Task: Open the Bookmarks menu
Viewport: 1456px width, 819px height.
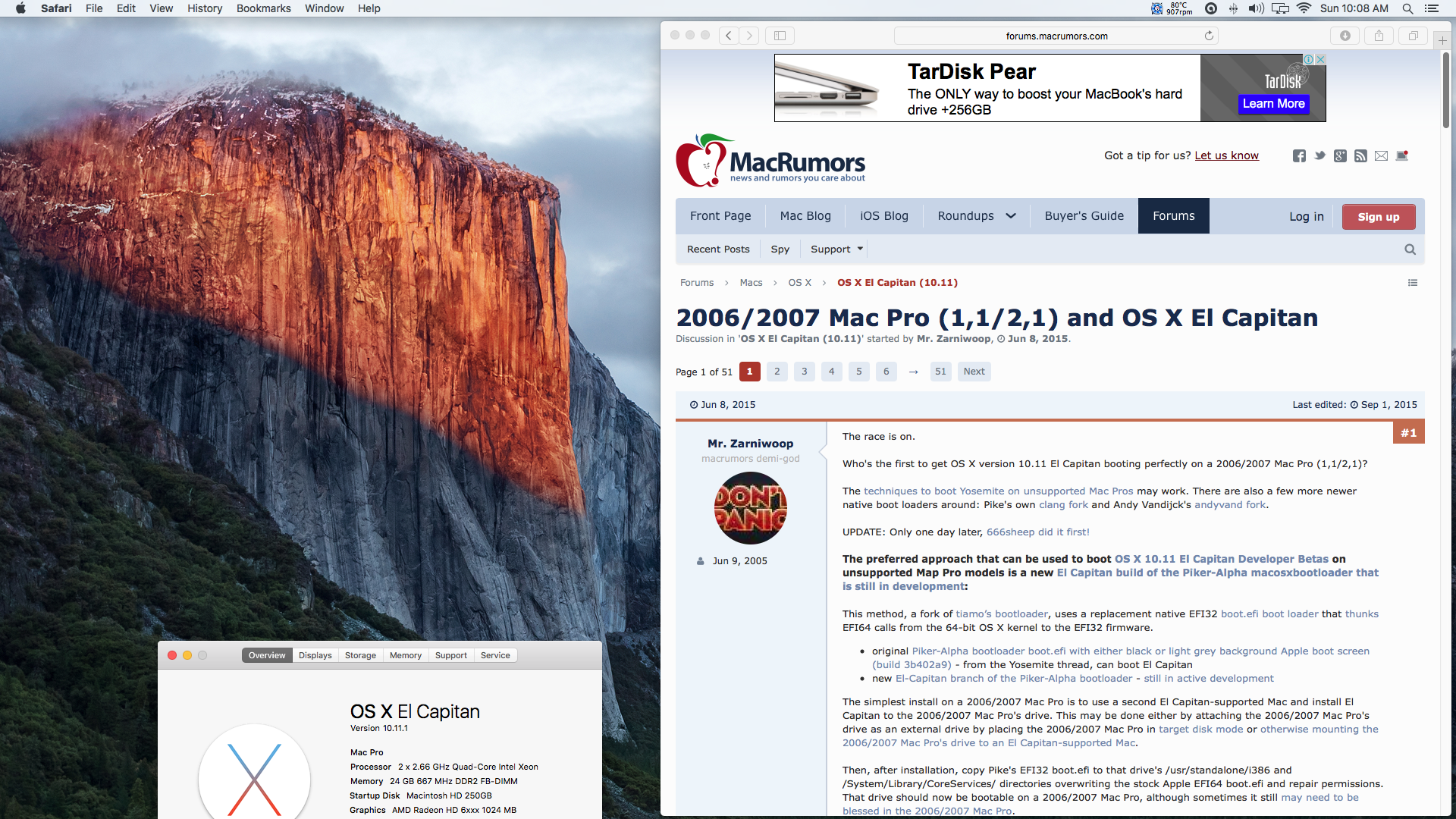Action: click(263, 8)
